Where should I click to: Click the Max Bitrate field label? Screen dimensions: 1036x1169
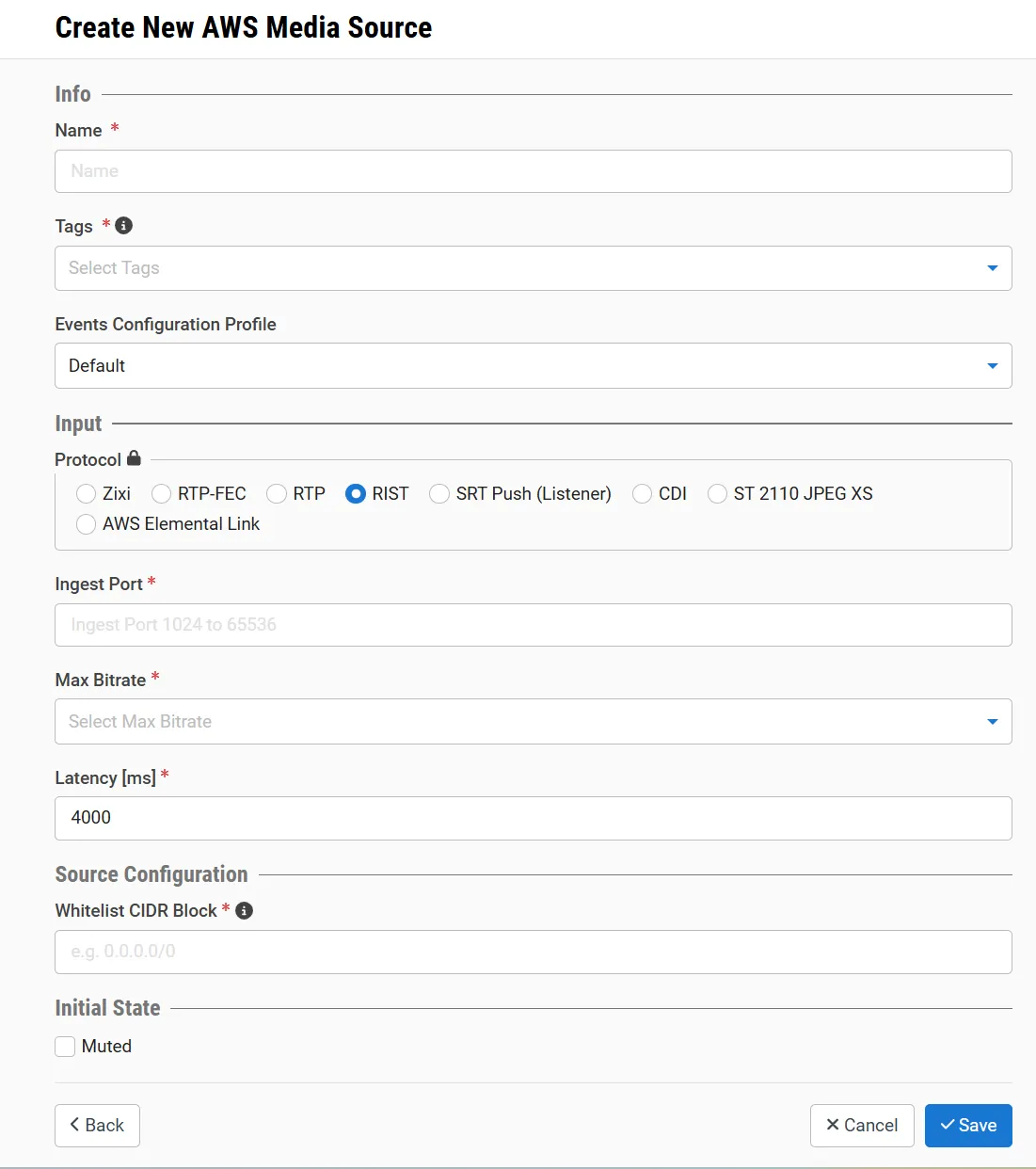coord(101,680)
